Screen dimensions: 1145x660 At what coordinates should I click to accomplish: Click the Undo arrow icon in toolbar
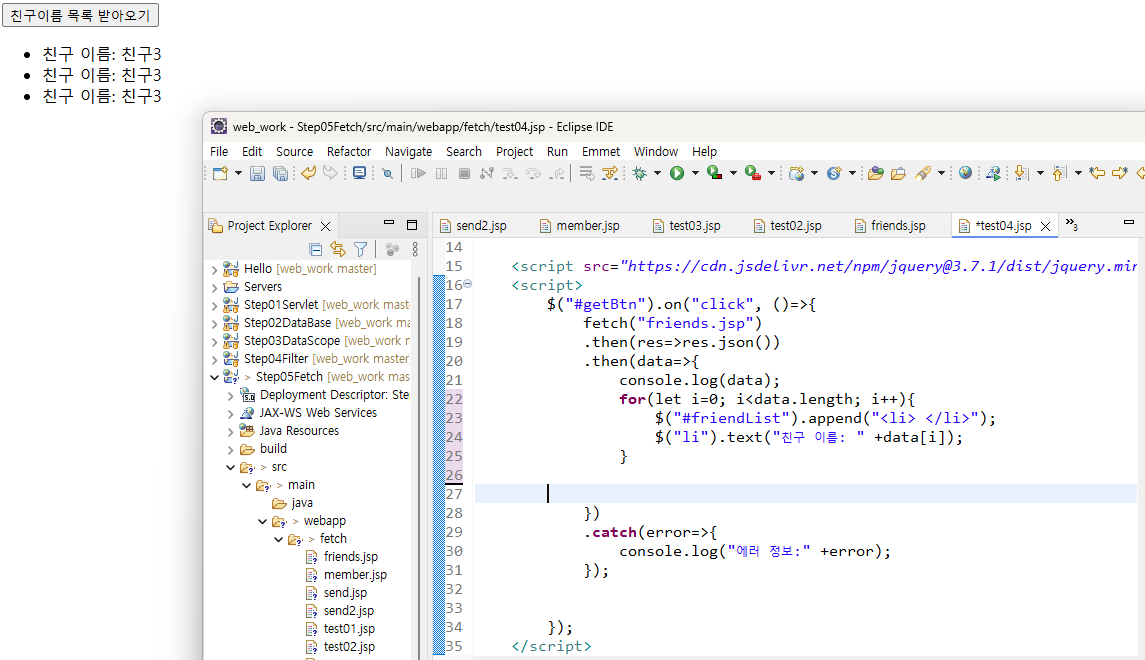click(308, 173)
